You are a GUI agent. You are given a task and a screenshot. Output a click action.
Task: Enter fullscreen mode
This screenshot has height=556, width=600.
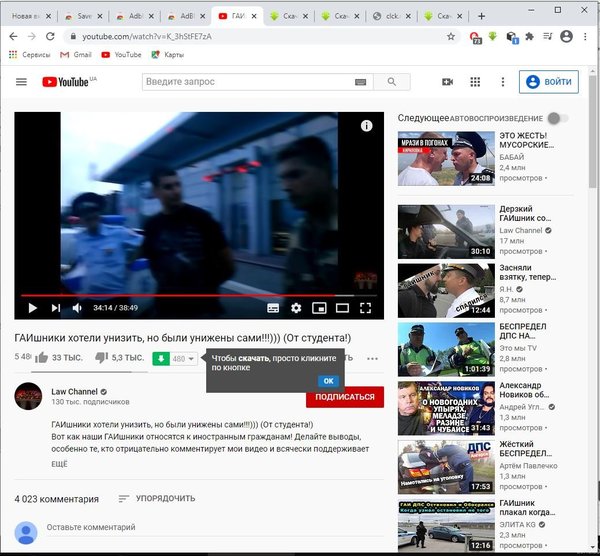coord(365,308)
